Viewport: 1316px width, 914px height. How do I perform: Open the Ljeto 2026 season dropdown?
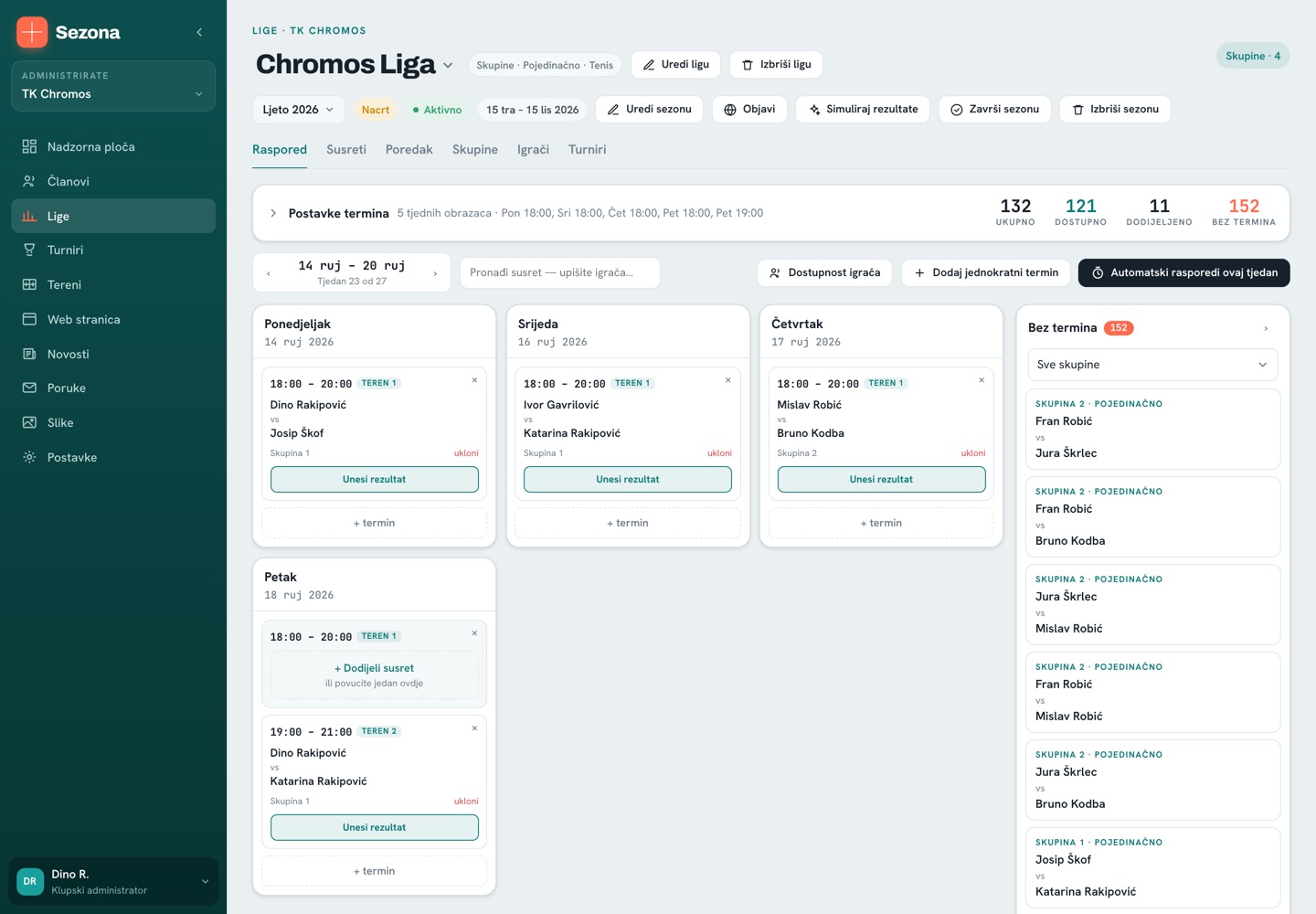click(299, 110)
